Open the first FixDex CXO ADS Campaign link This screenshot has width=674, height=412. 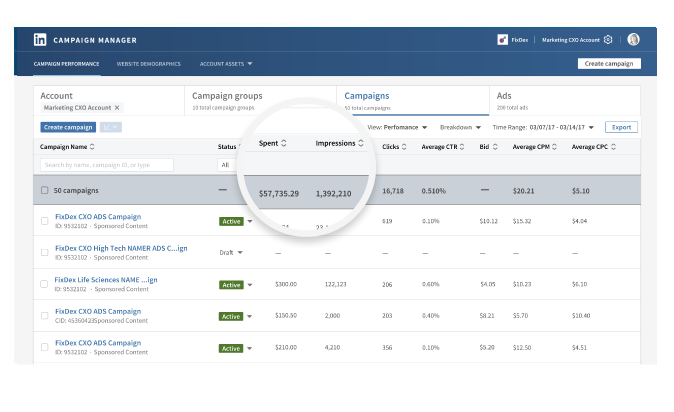tap(98, 216)
